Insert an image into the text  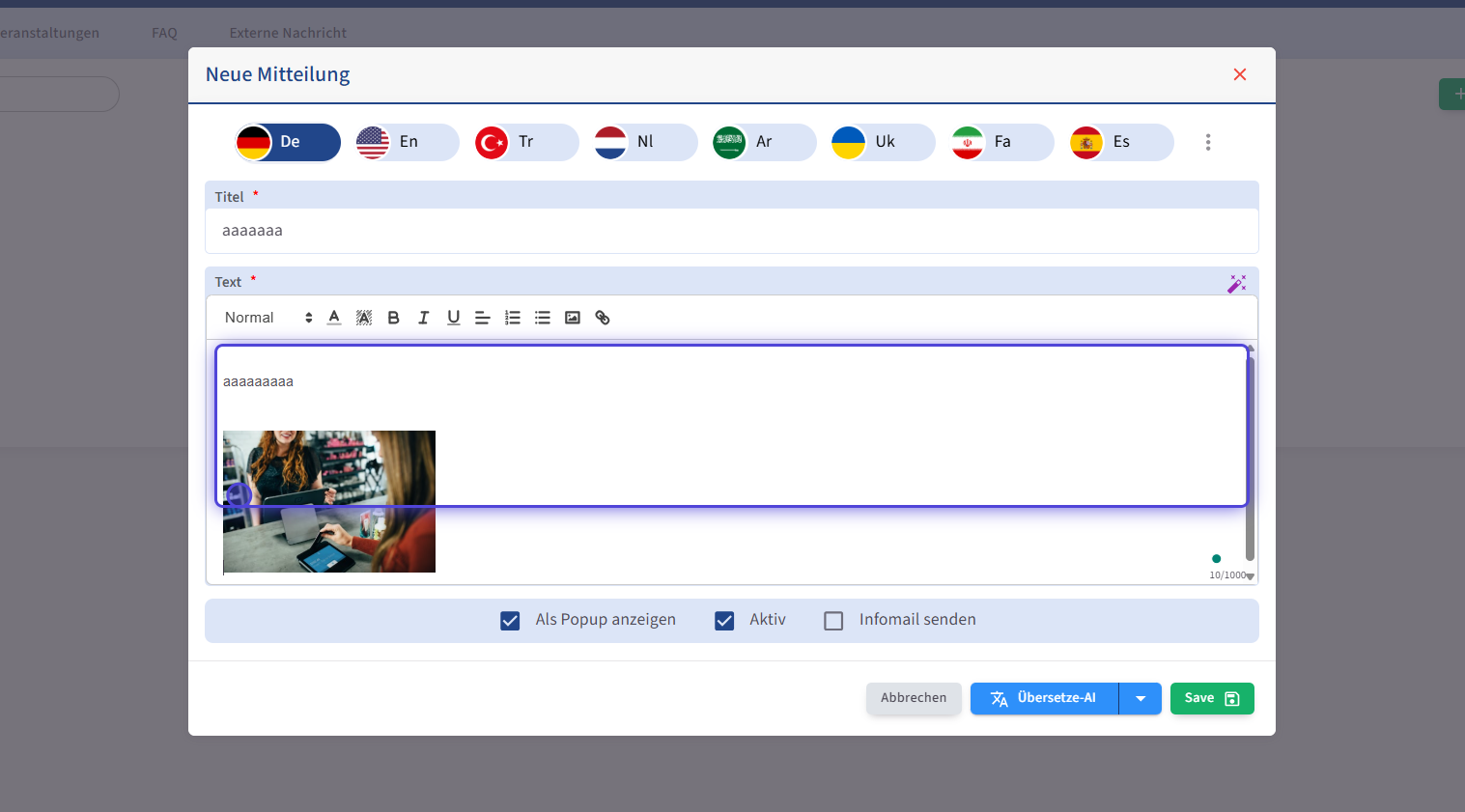[x=573, y=318]
